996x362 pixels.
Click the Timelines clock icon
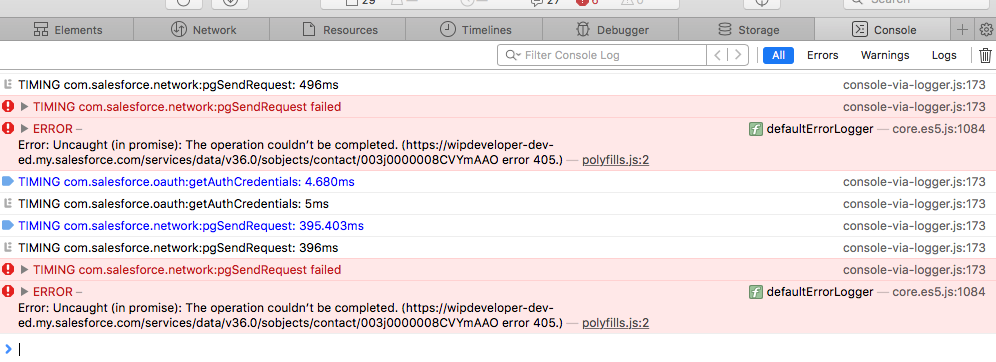[x=448, y=29]
